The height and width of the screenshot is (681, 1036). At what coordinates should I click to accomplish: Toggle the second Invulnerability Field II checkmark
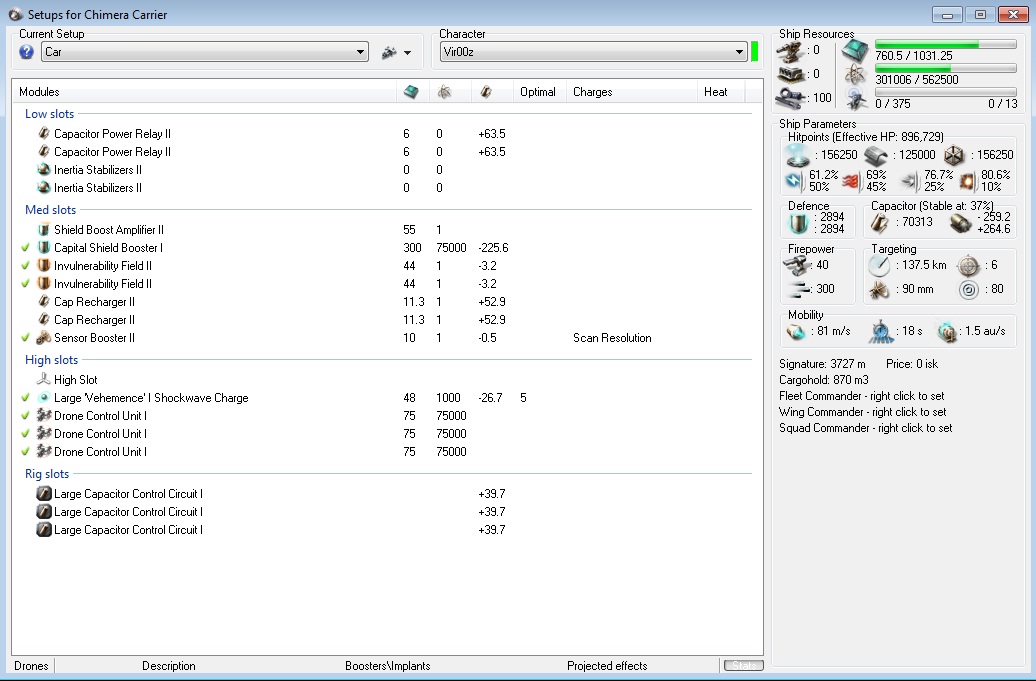coord(25,283)
